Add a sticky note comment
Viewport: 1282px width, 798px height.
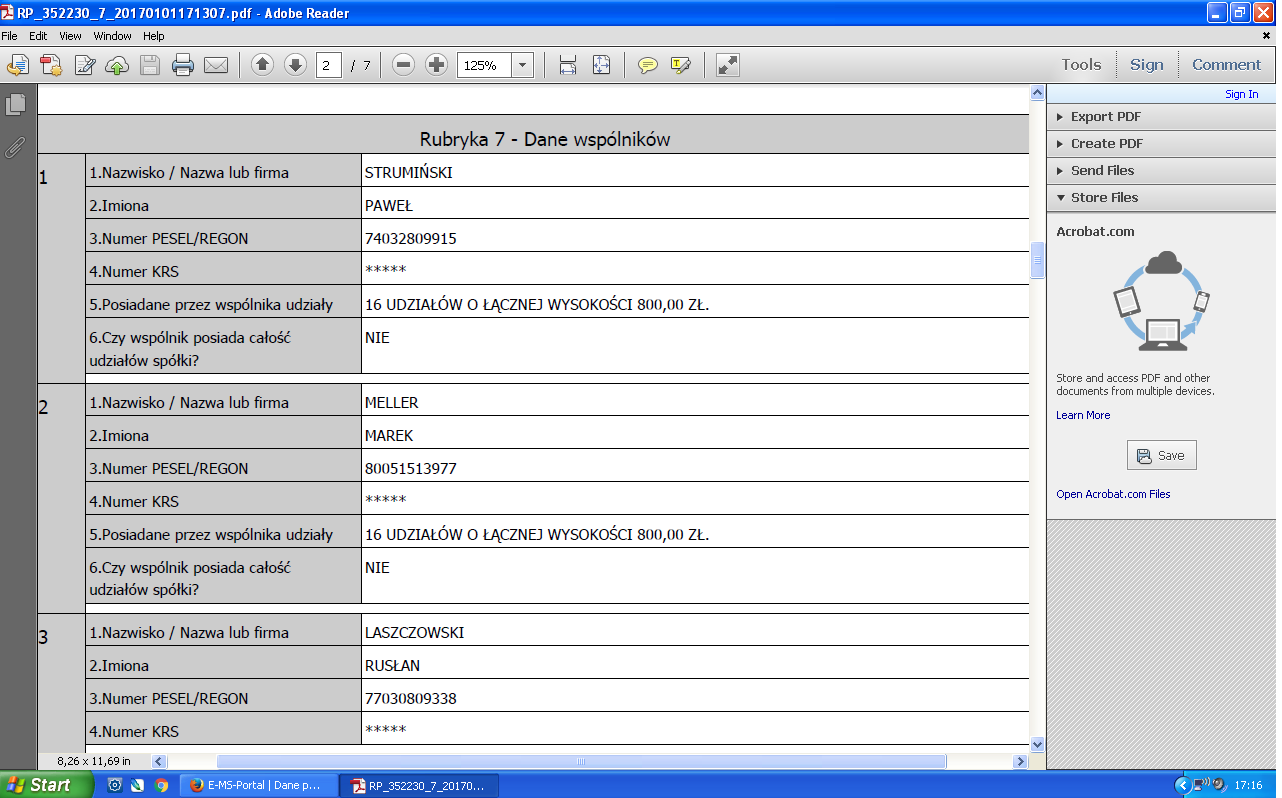click(x=648, y=66)
